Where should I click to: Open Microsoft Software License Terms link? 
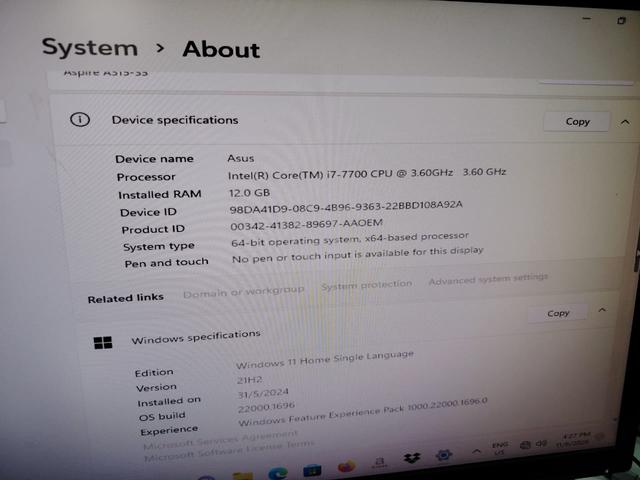(x=229, y=449)
